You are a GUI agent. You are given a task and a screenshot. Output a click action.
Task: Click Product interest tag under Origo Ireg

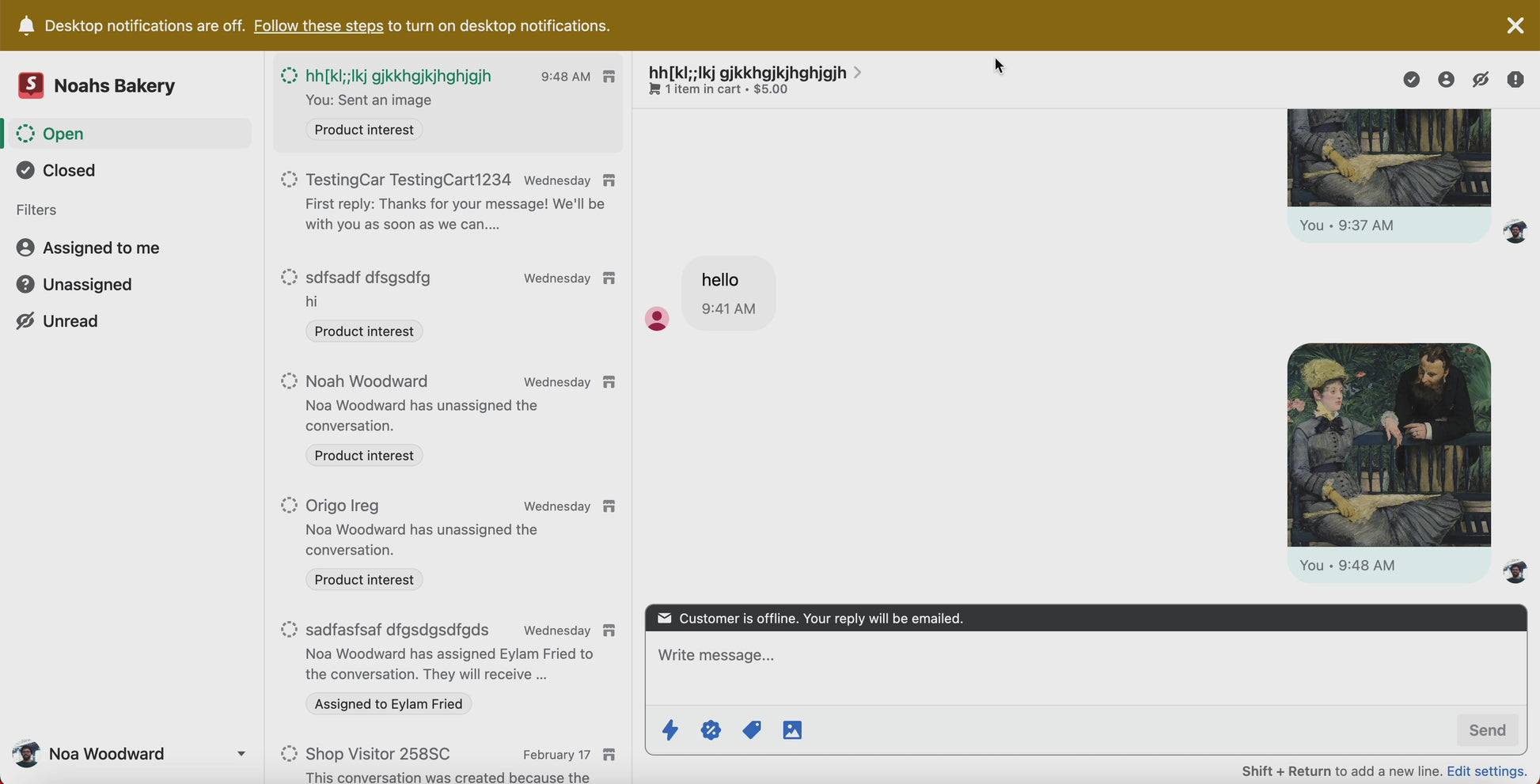click(x=364, y=580)
